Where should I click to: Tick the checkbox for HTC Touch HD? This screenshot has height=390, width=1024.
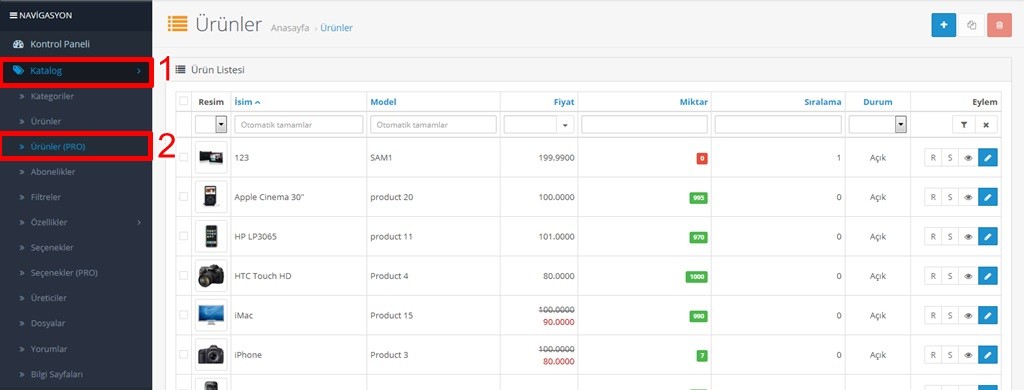184,275
